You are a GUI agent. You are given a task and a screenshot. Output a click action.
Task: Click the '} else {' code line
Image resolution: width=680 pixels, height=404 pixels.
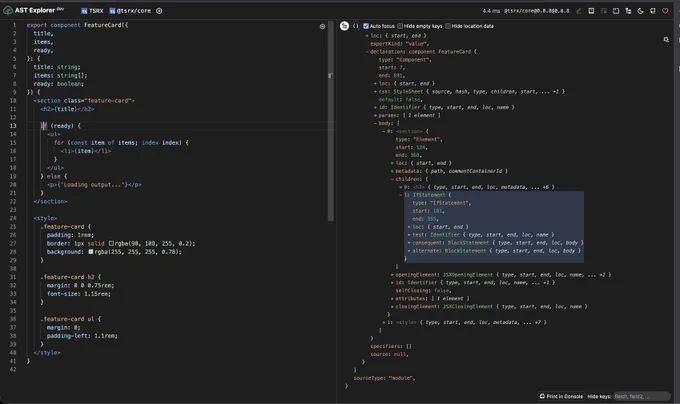pyautogui.click(x=54, y=176)
